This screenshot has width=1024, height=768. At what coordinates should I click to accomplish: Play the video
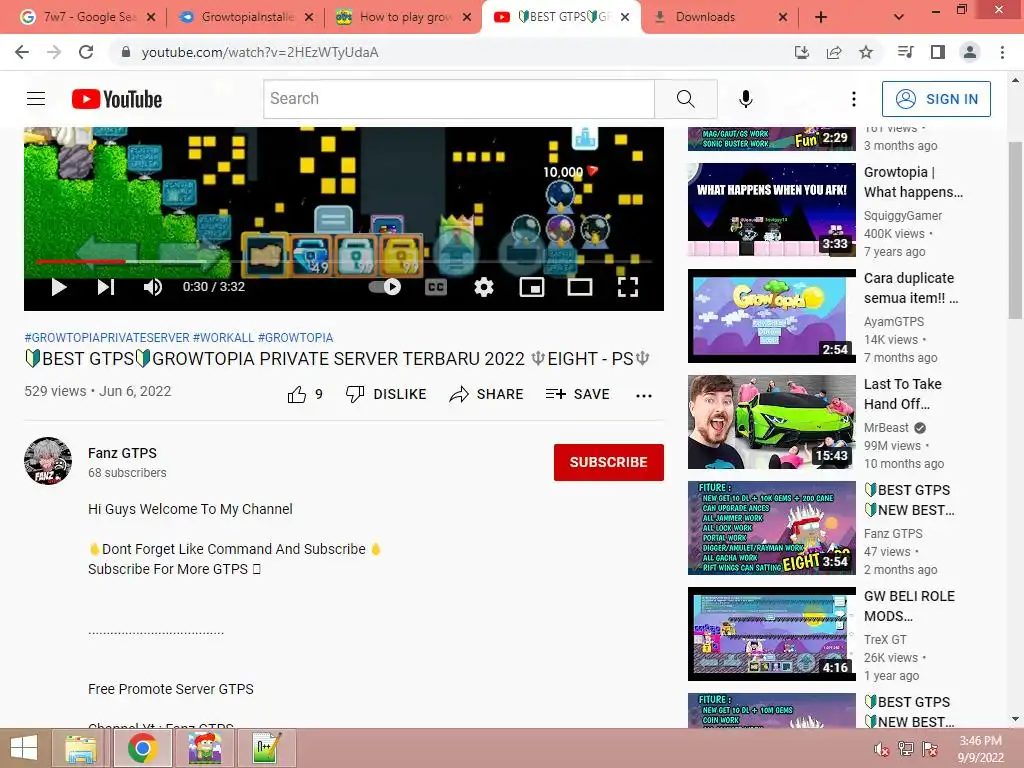(59, 287)
